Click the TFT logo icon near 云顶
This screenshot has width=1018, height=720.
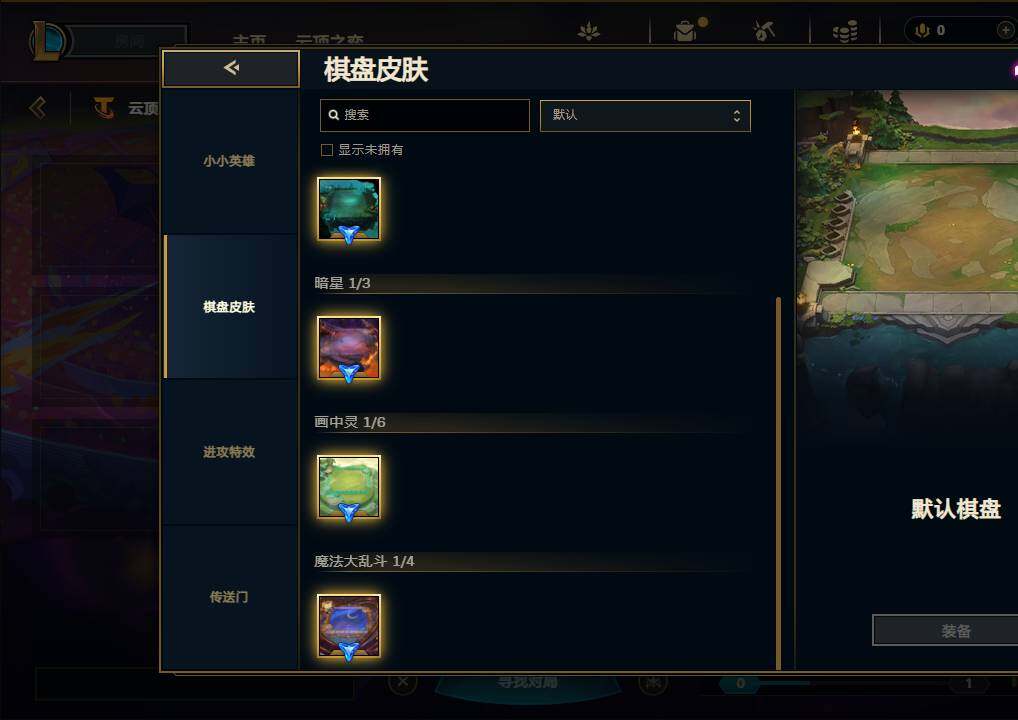pos(104,107)
